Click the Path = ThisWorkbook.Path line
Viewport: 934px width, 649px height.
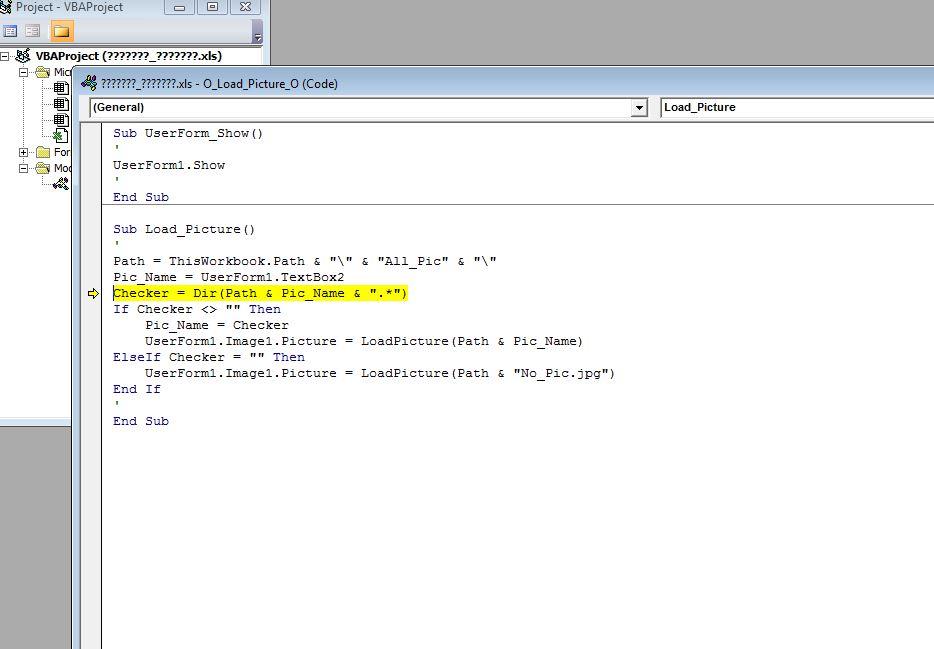(x=305, y=261)
